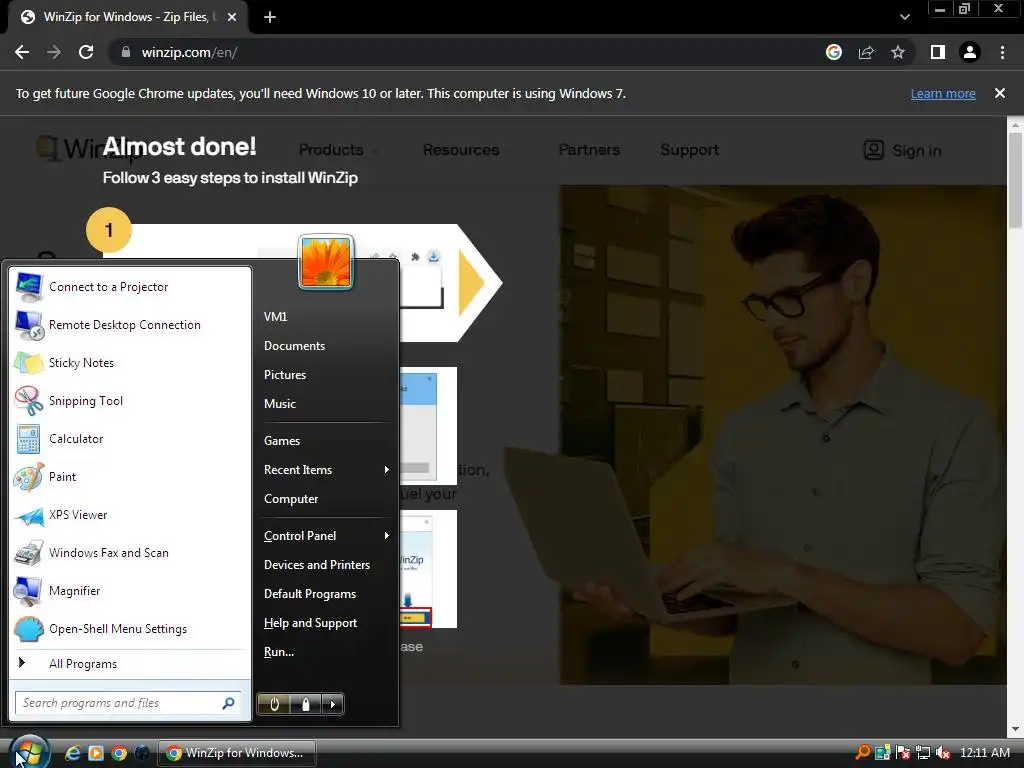Screen dimensions: 1024x768
Task: Click the Google icon in address bar
Action: click(834, 52)
